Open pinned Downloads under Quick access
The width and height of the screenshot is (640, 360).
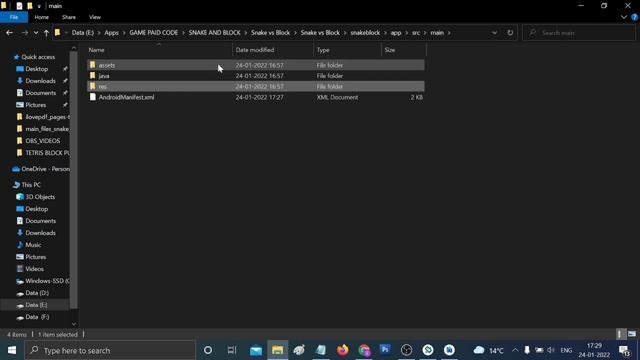(40, 81)
